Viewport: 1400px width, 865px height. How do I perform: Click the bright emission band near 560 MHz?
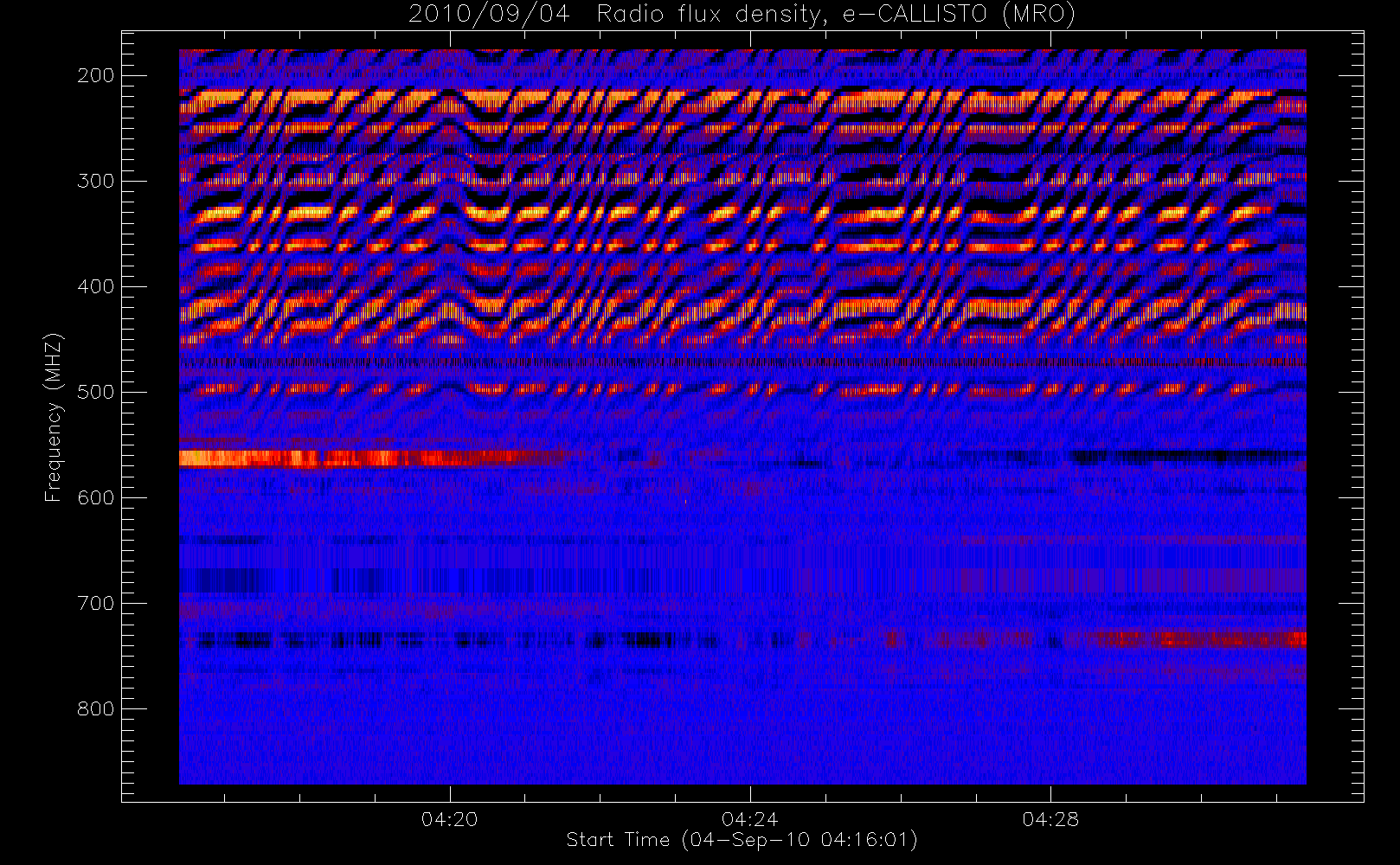(372, 458)
